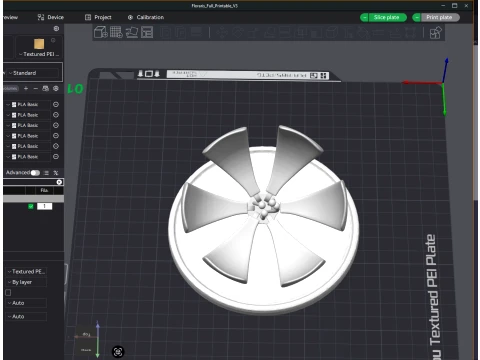Change the fourth PLA Basic color swatch
The image size is (480, 360).
click(x=14, y=136)
